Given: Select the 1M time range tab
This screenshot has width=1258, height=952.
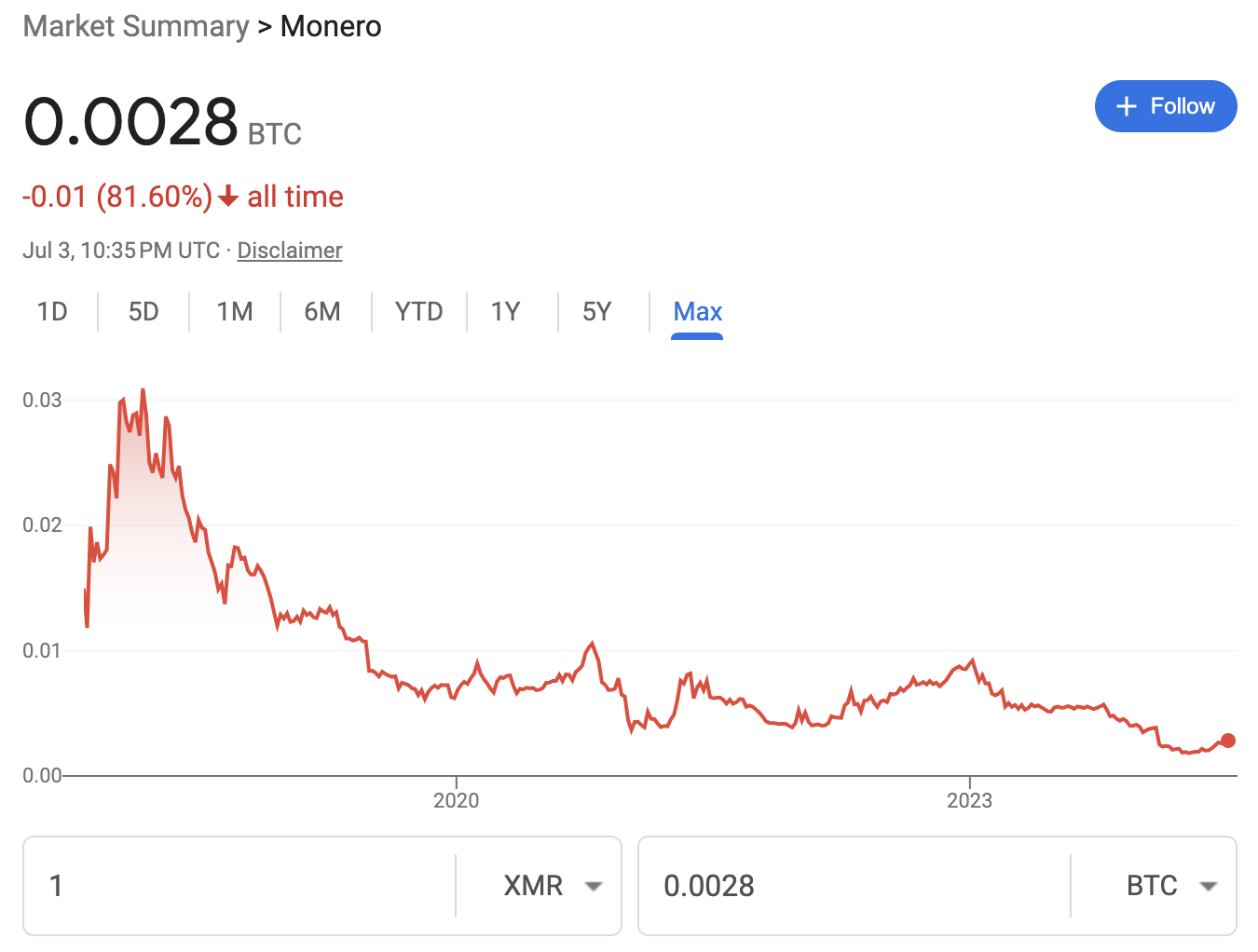Looking at the screenshot, I should coord(235,312).
